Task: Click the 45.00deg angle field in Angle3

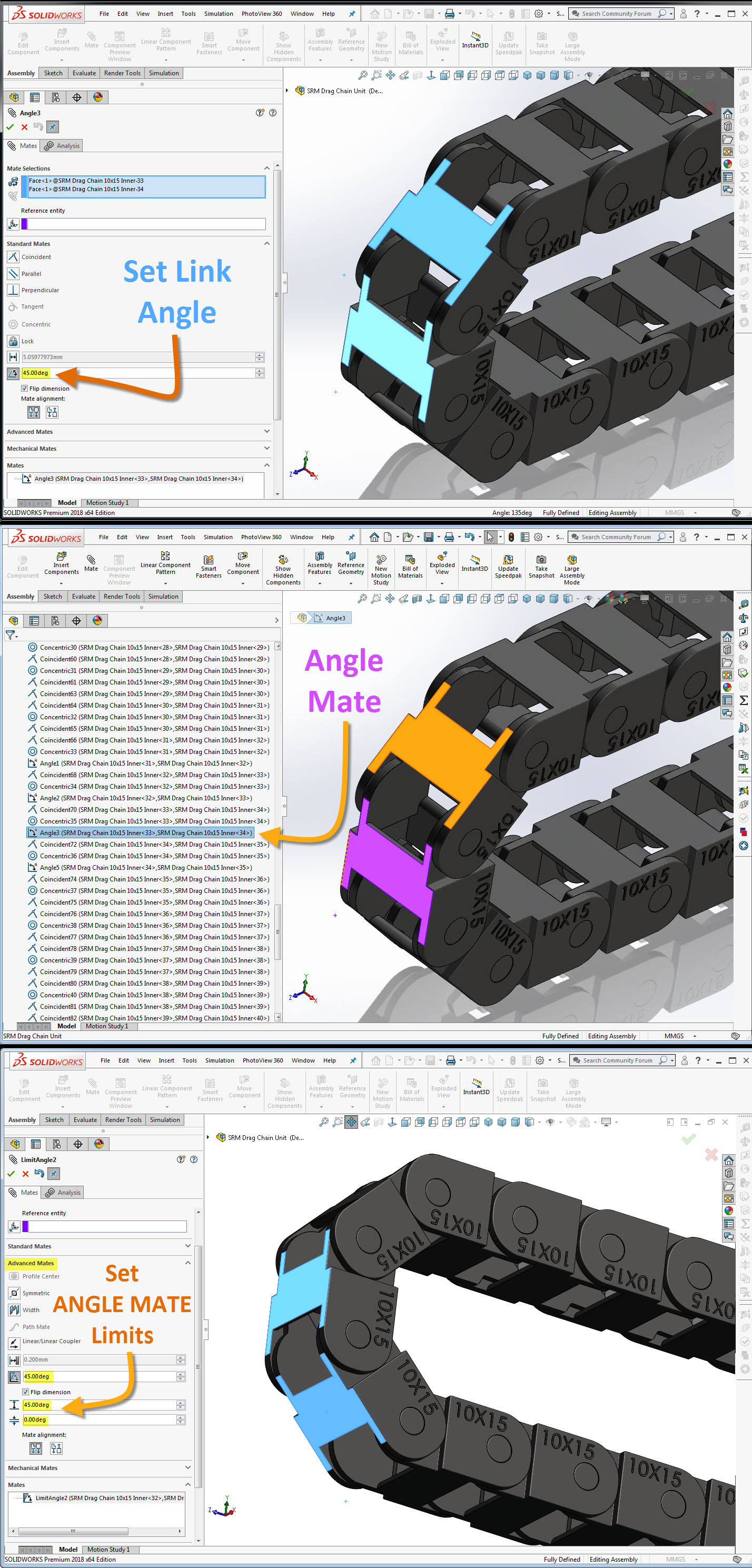Action: click(x=139, y=373)
